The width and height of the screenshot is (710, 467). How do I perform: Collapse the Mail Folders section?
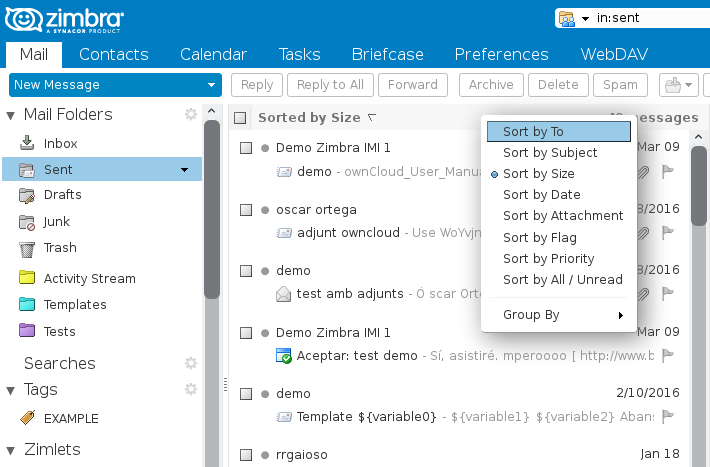(x=11, y=115)
